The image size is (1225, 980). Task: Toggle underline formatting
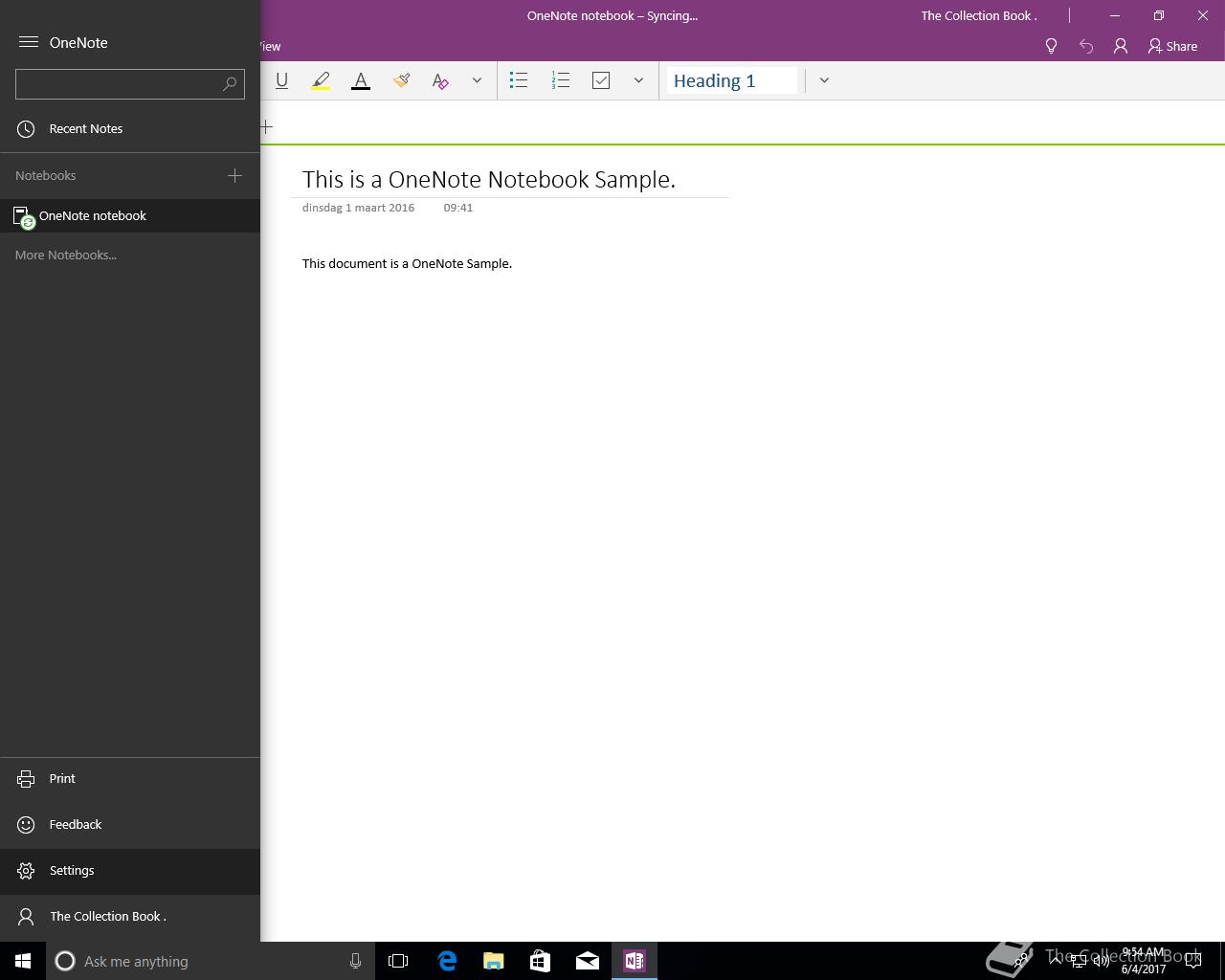281,80
